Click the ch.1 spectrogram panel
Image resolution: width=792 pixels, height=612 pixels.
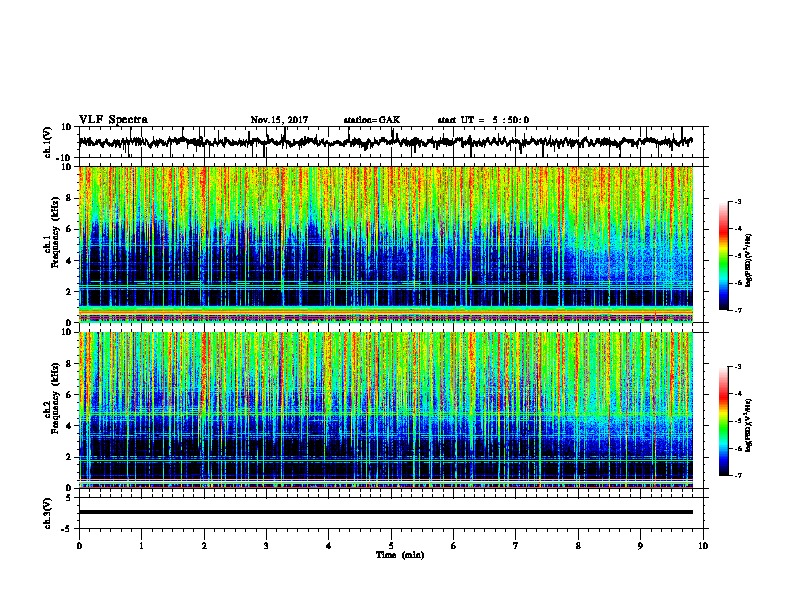pos(386,244)
